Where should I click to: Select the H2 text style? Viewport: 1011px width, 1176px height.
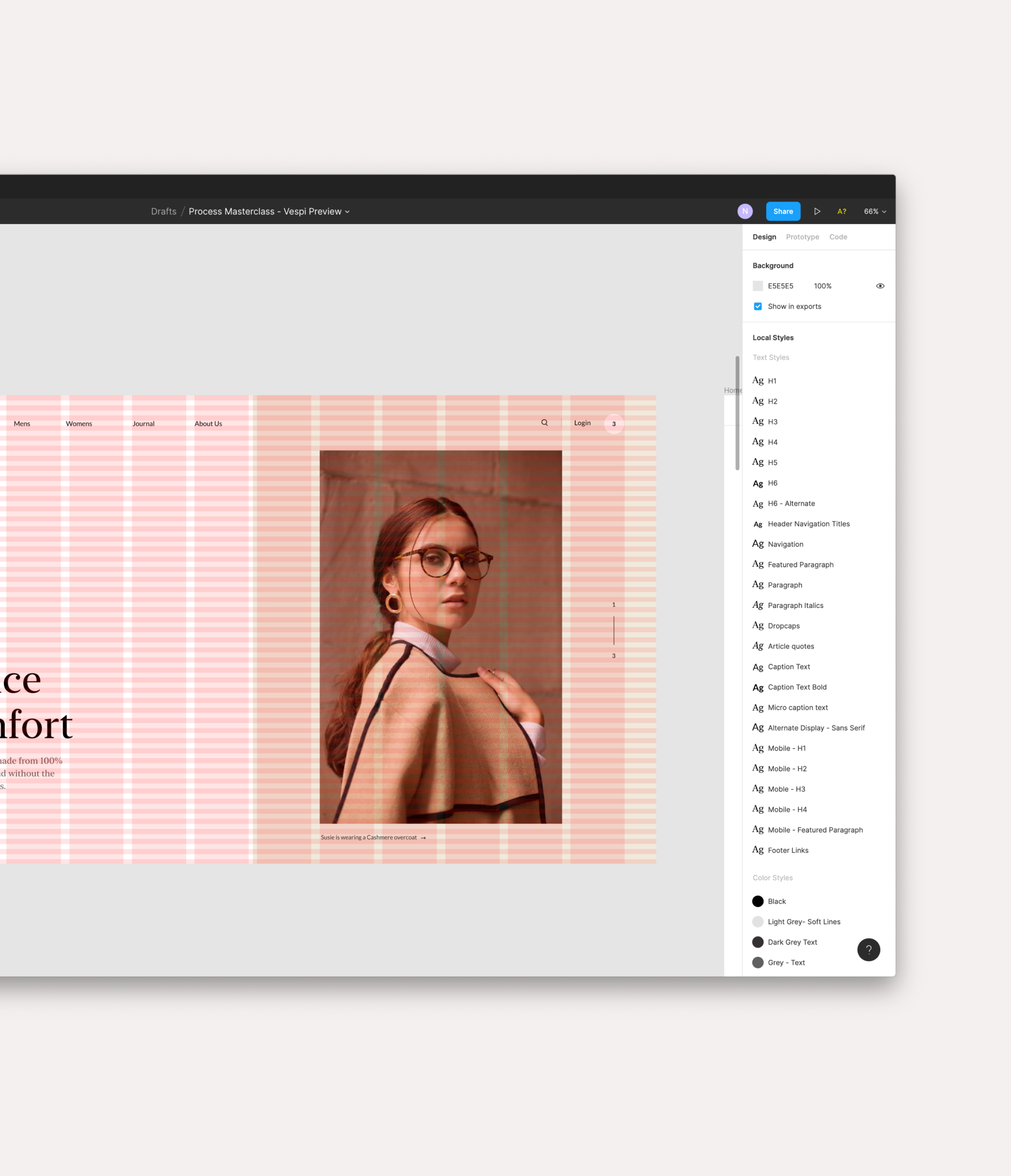tap(818, 401)
